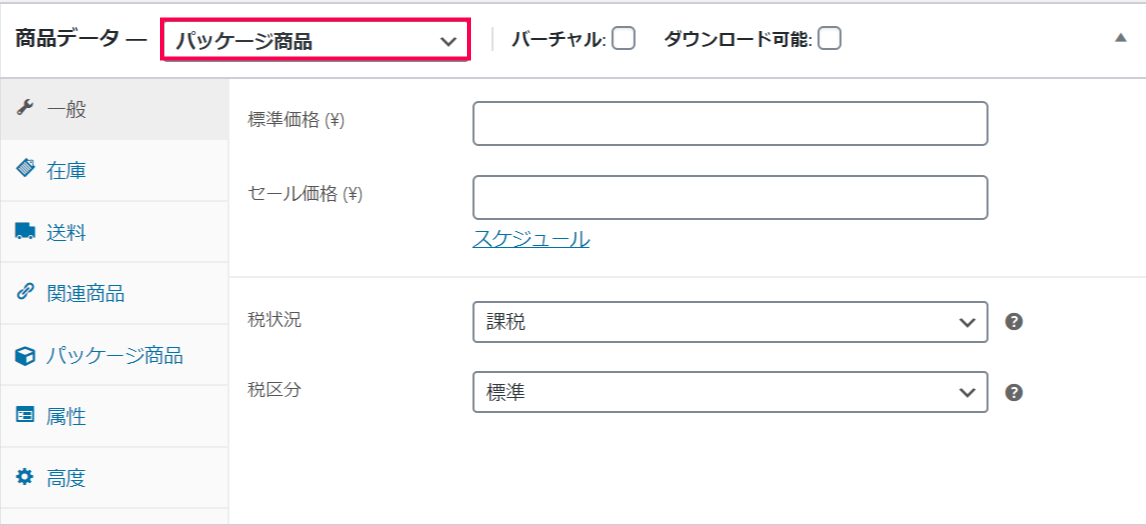Viewport: 1146px width, 525px height.
Task: Click the wrench icon beside 一般
Action: click(25, 109)
